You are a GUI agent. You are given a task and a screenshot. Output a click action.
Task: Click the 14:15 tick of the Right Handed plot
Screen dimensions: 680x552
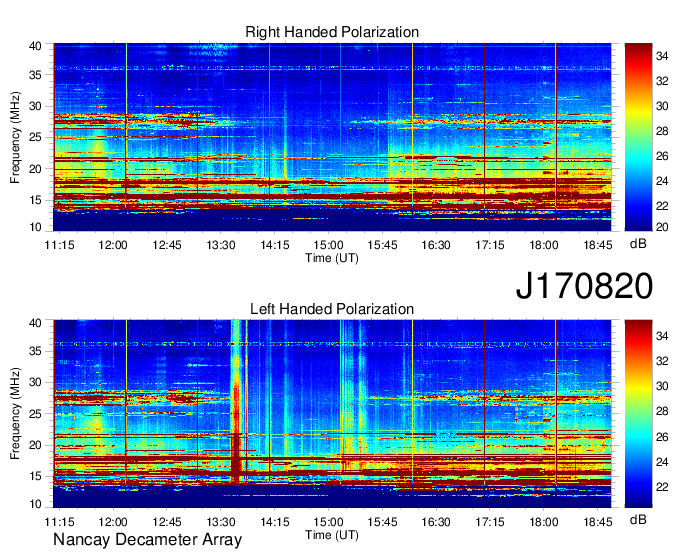(275, 245)
